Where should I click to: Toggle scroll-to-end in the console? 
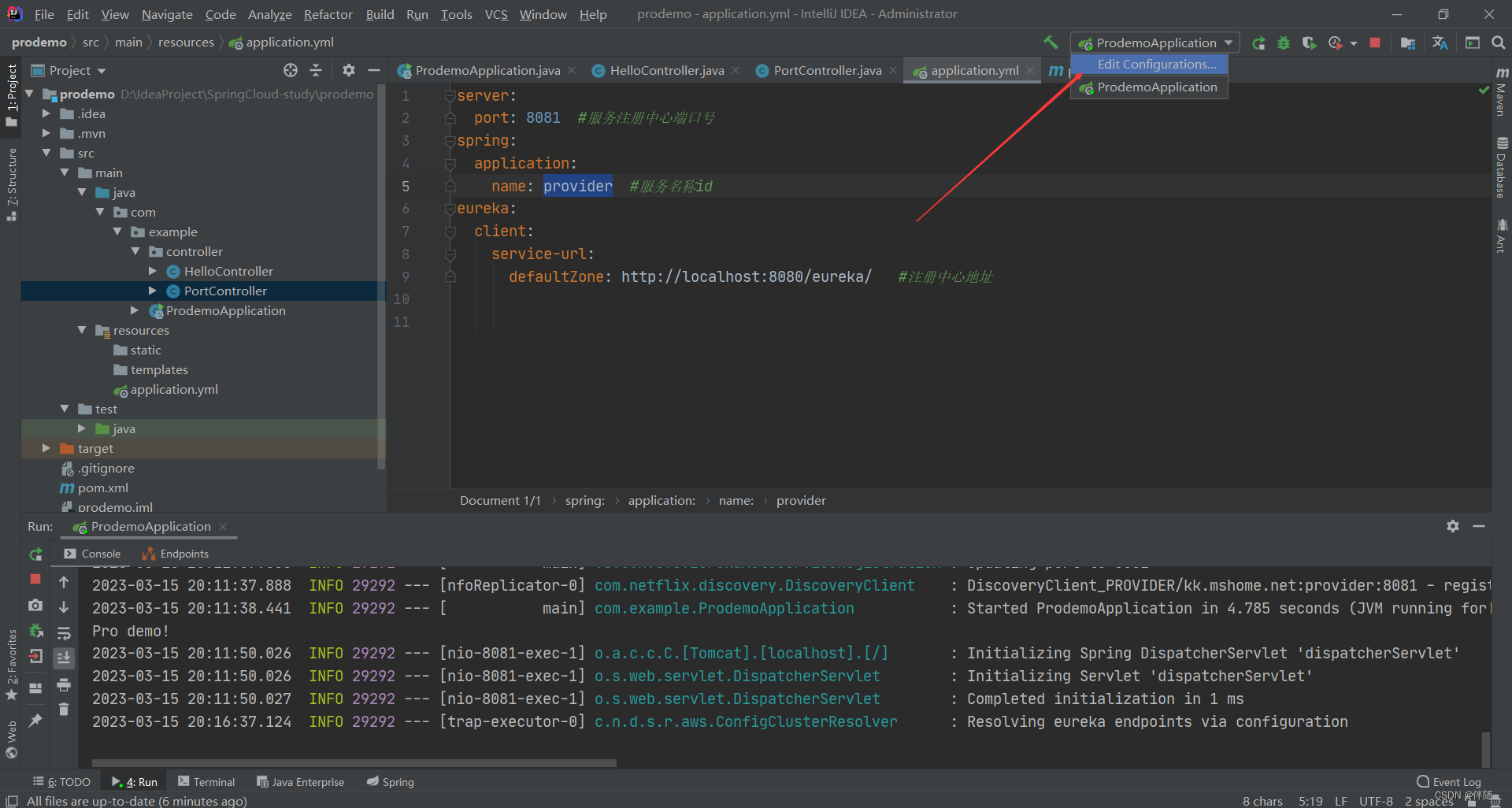tap(64, 658)
